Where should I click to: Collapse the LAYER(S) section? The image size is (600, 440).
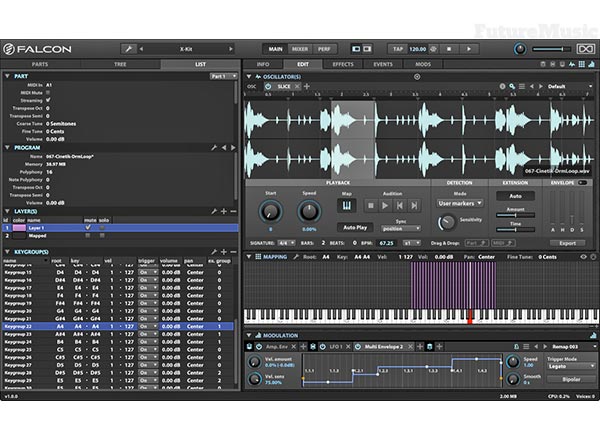7,211
